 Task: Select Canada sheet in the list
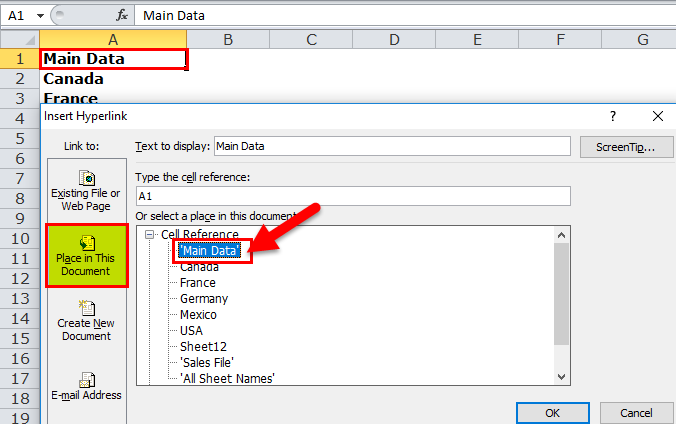click(x=200, y=267)
